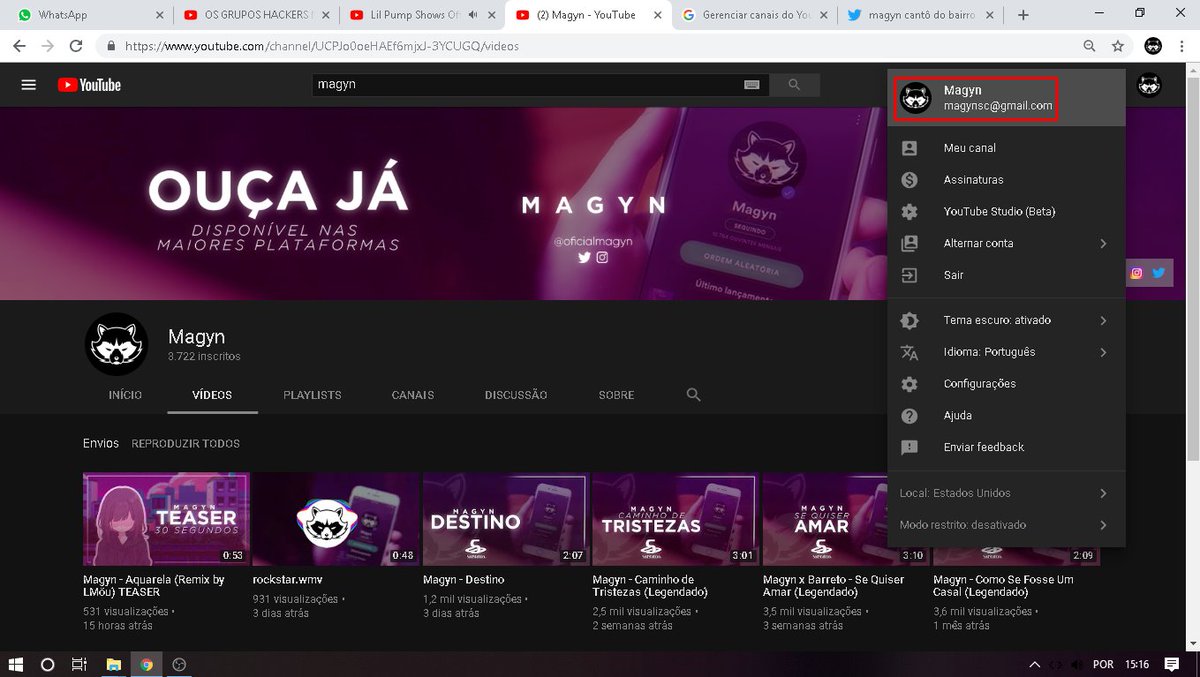
Task: Open Task View on the taskbar
Action: click(79, 664)
